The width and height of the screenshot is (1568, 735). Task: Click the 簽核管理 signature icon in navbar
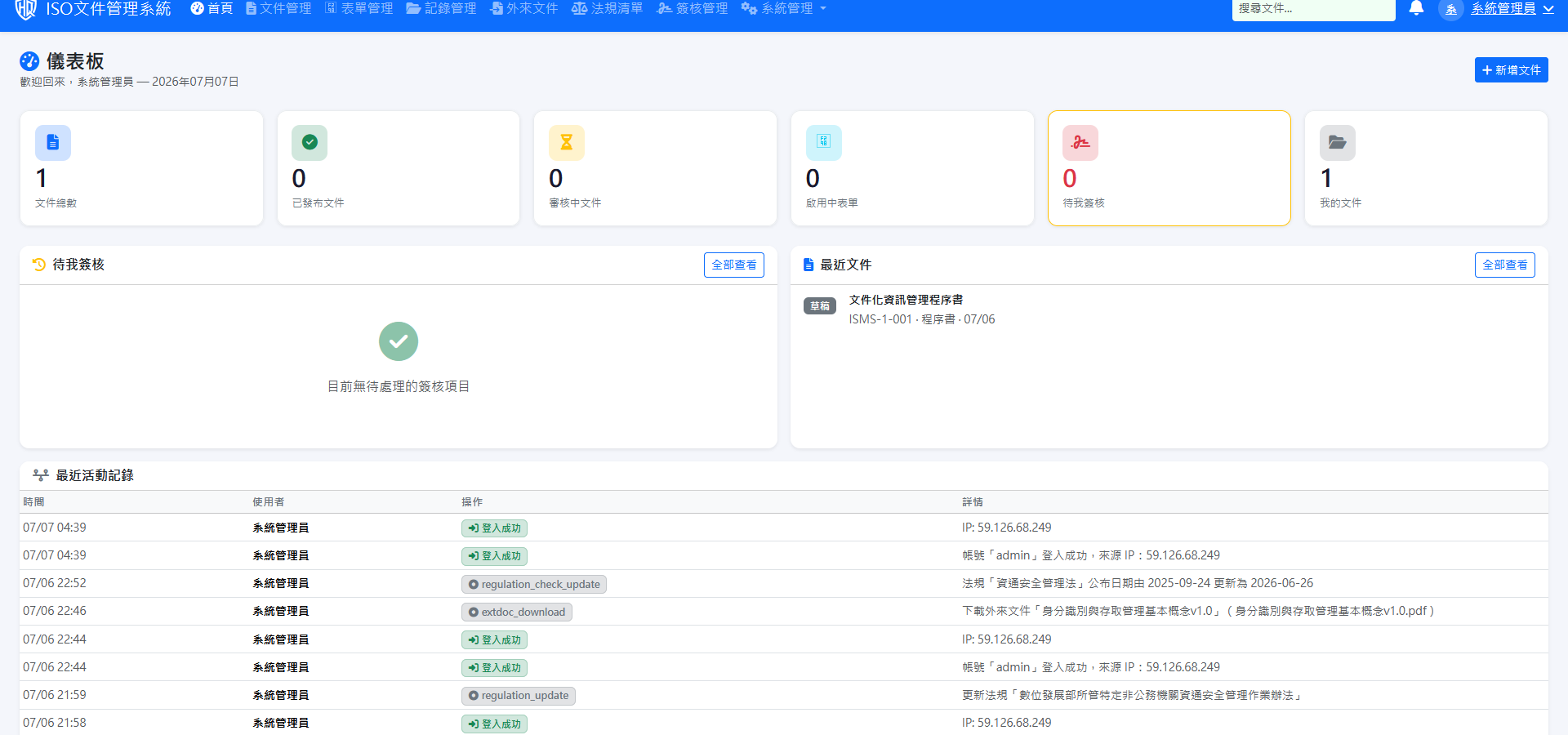[x=665, y=8]
